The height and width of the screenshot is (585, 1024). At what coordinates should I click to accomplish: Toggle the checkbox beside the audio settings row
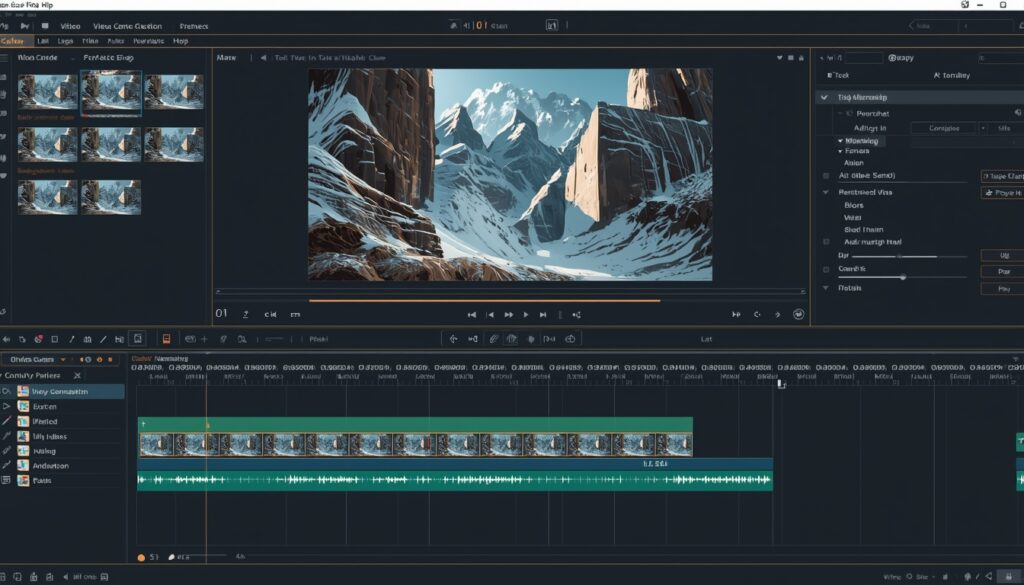[826, 239]
